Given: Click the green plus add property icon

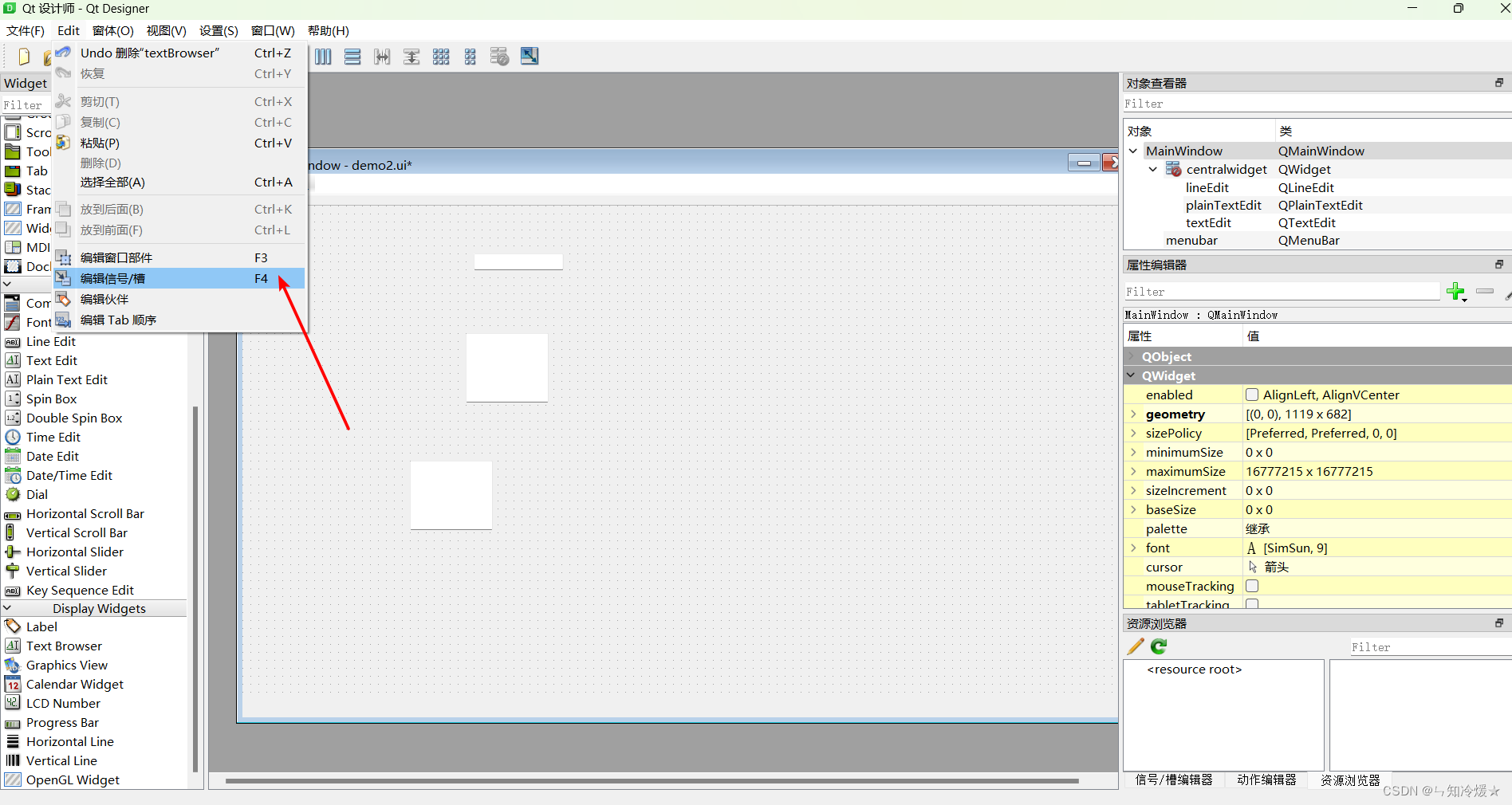Looking at the screenshot, I should 1455,292.
